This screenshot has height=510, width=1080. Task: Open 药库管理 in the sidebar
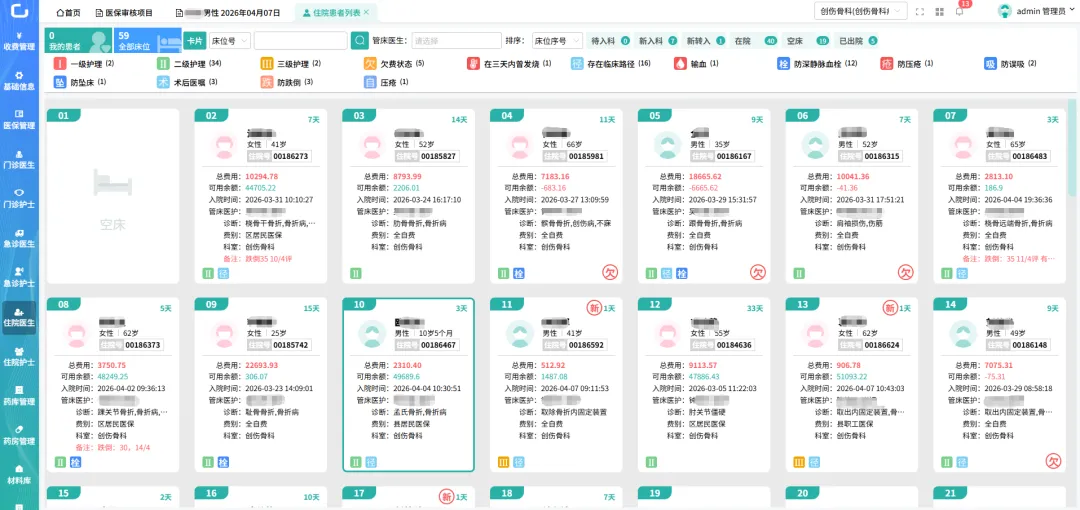pyautogui.click(x=19, y=395)
